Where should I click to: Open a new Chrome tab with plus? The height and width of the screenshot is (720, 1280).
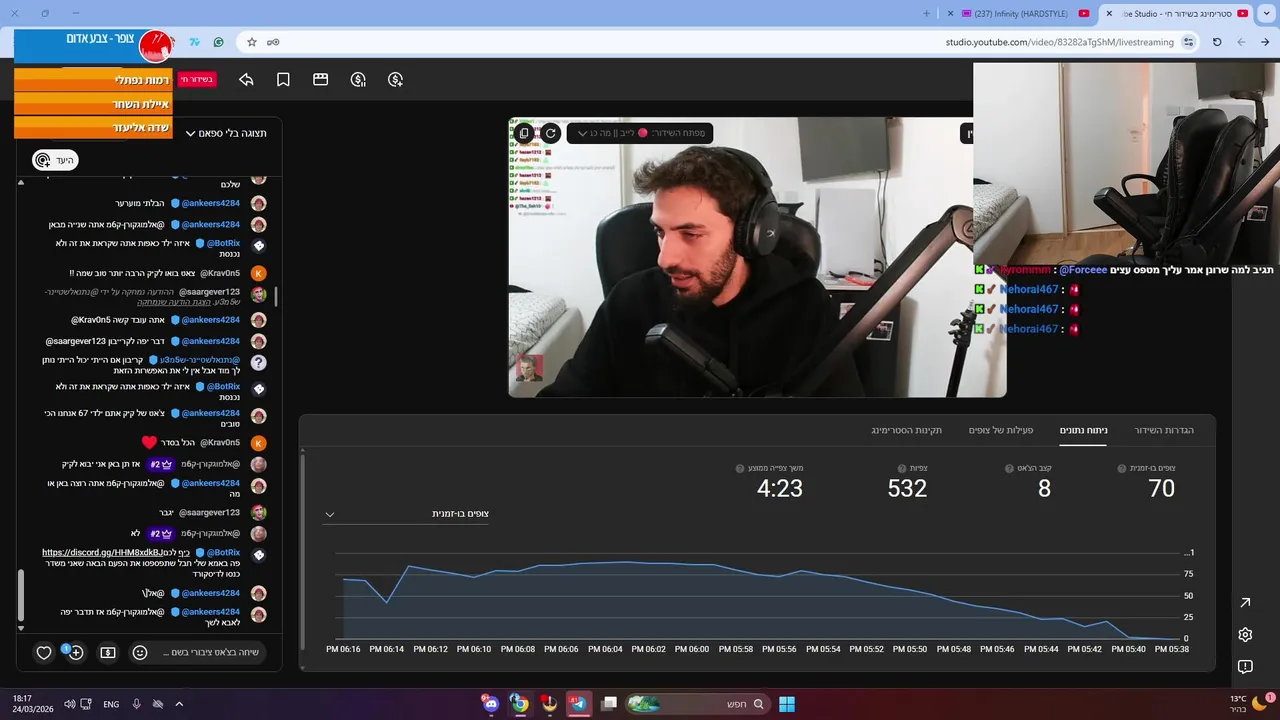927,13
